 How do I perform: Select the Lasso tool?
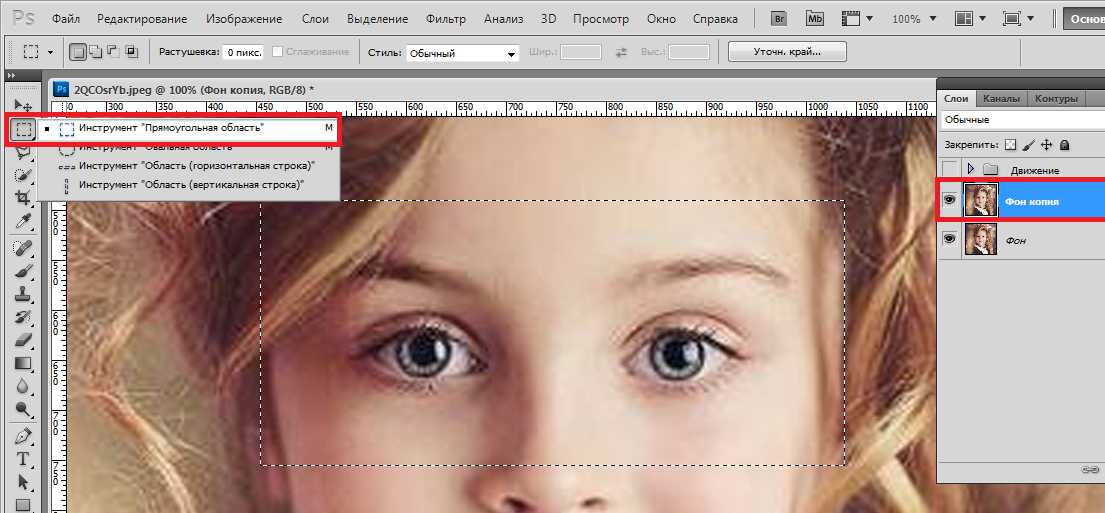[23, 151]
